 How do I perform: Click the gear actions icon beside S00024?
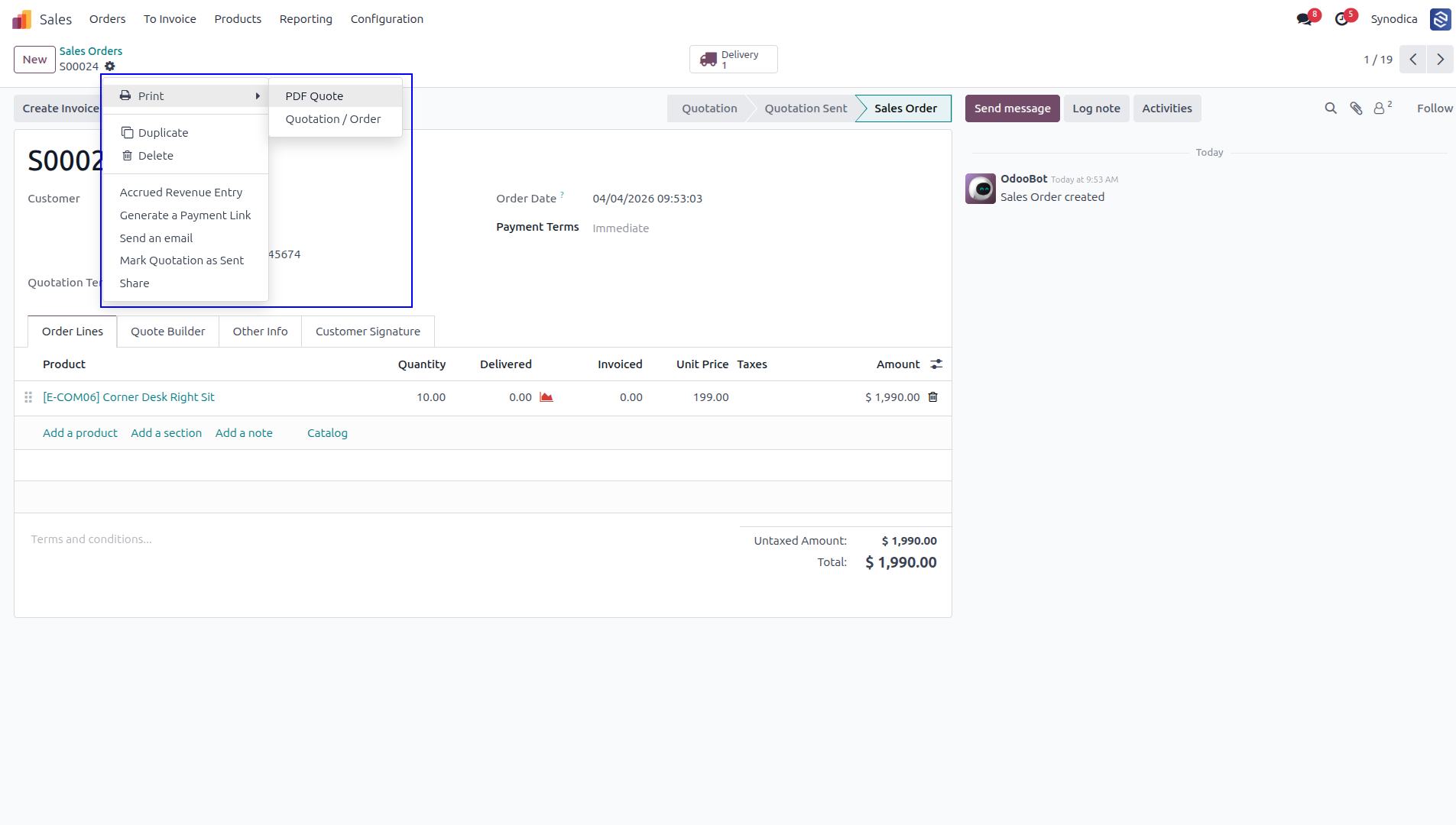tap(110, 66)
